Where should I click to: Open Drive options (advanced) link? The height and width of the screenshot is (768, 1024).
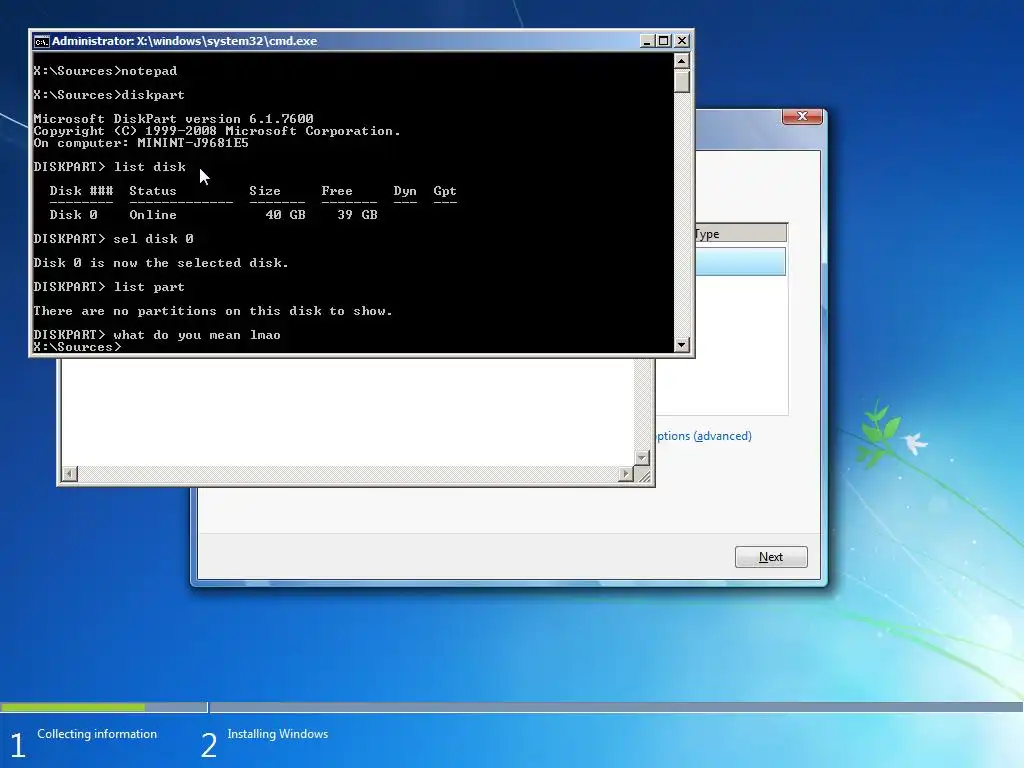point(703,436)
